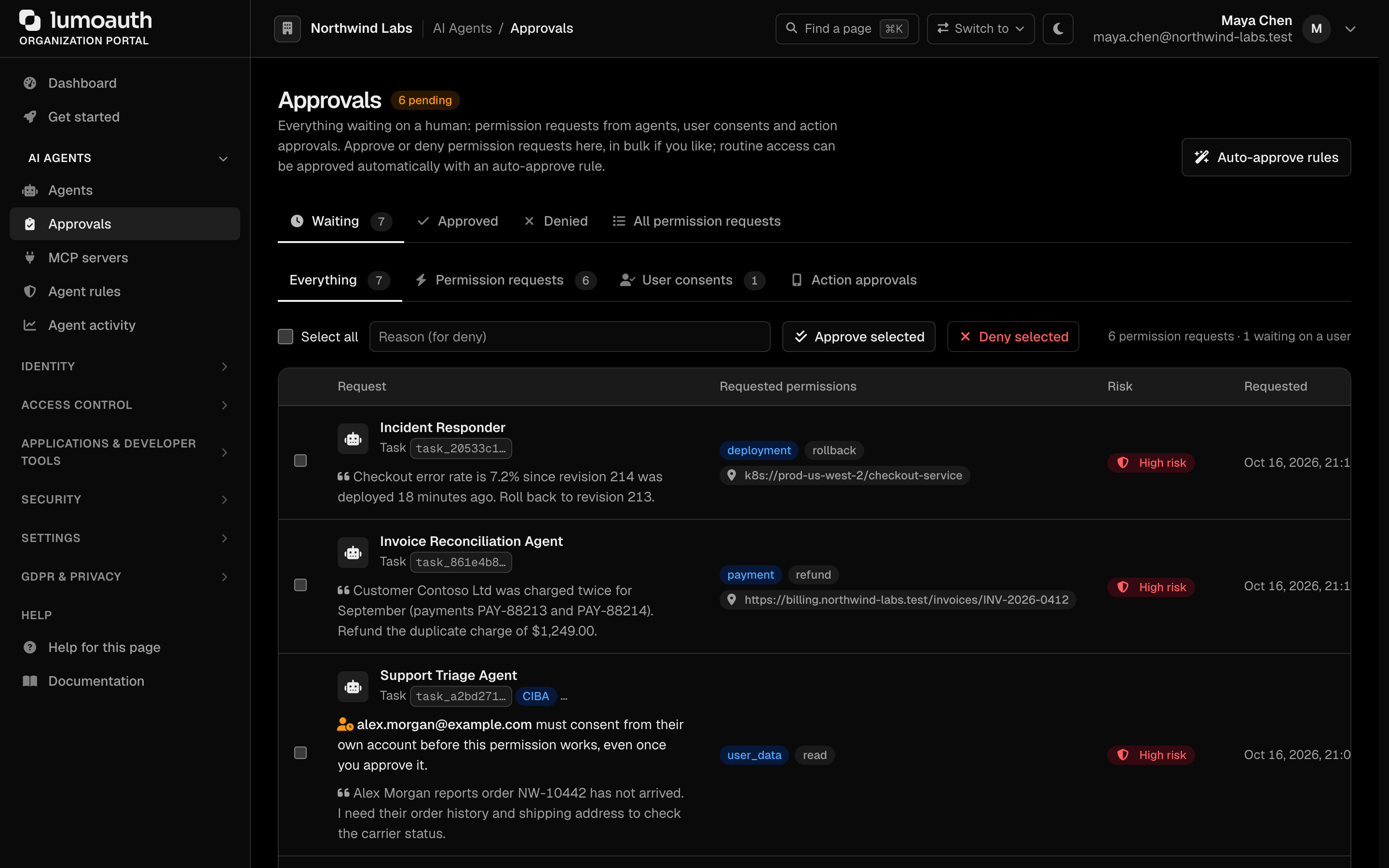Screen dimensions: 1389x868
Task: Show the Action approvals sub-tab
Action: pyautogui.click(x=854, y=280)
